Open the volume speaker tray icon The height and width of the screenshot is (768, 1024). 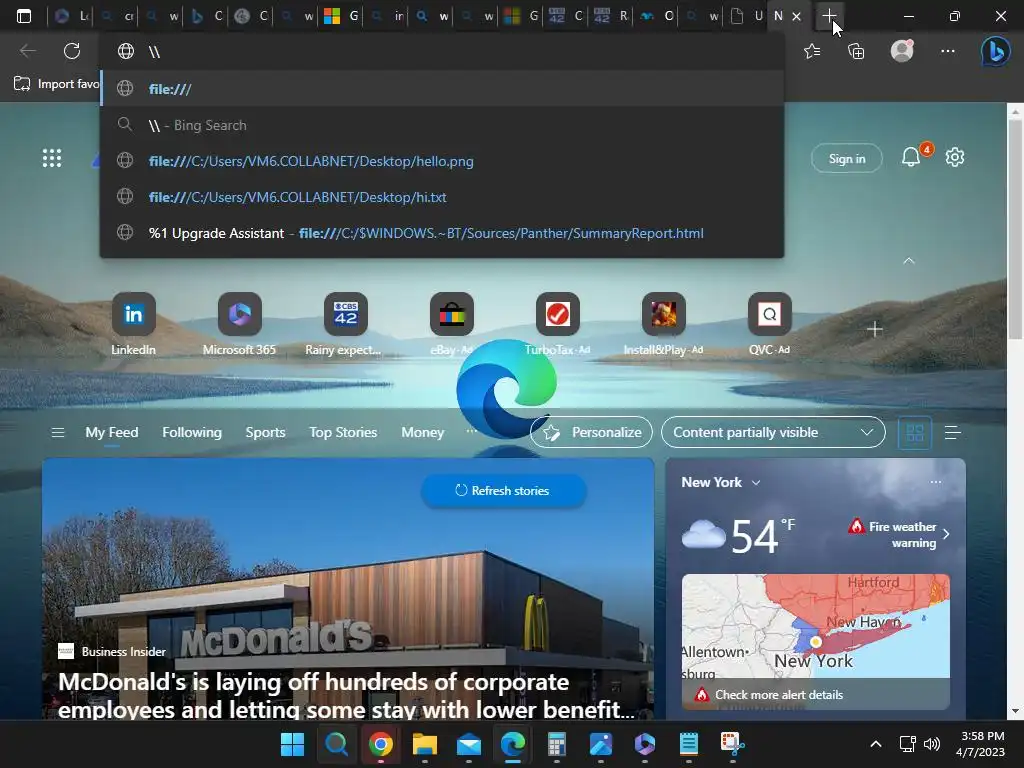coord(932,744)
